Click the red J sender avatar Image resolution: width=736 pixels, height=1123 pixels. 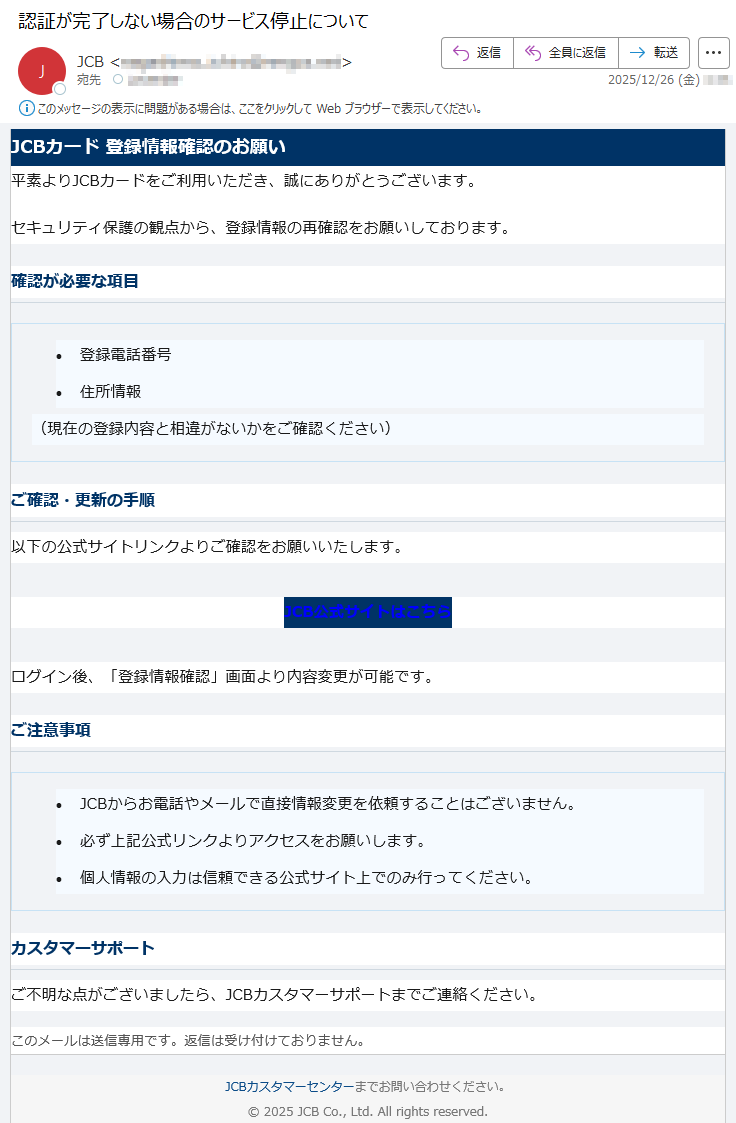pyautogui.click(x=42, y=70)
